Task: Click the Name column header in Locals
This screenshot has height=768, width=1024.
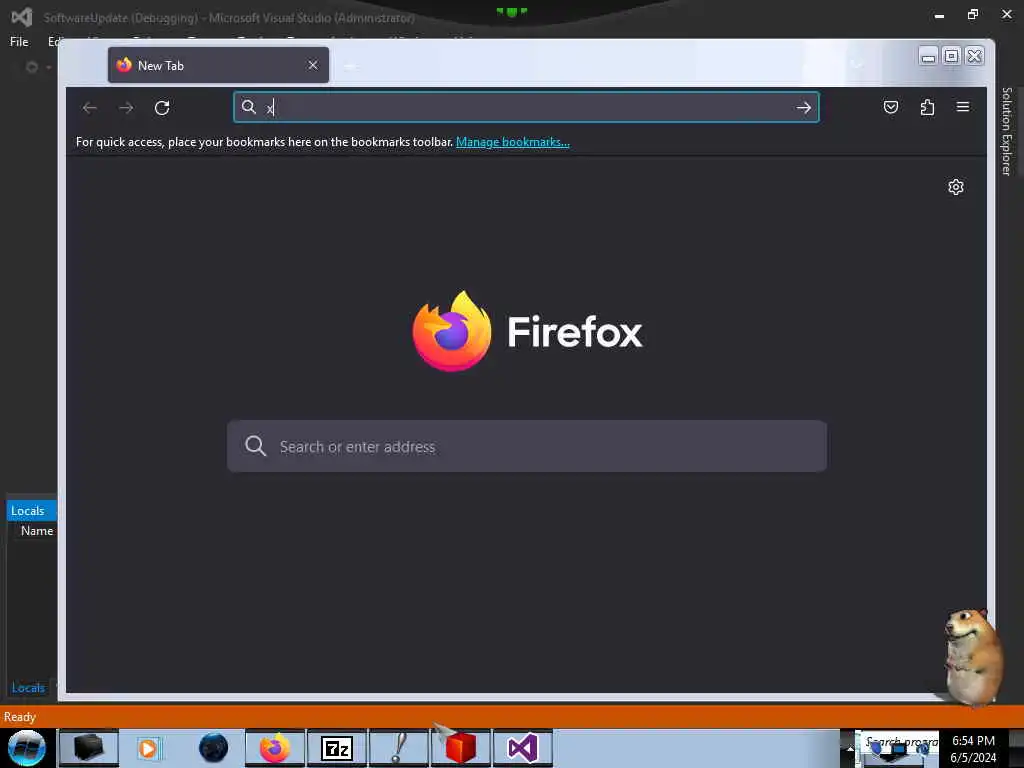Action: 37,531
